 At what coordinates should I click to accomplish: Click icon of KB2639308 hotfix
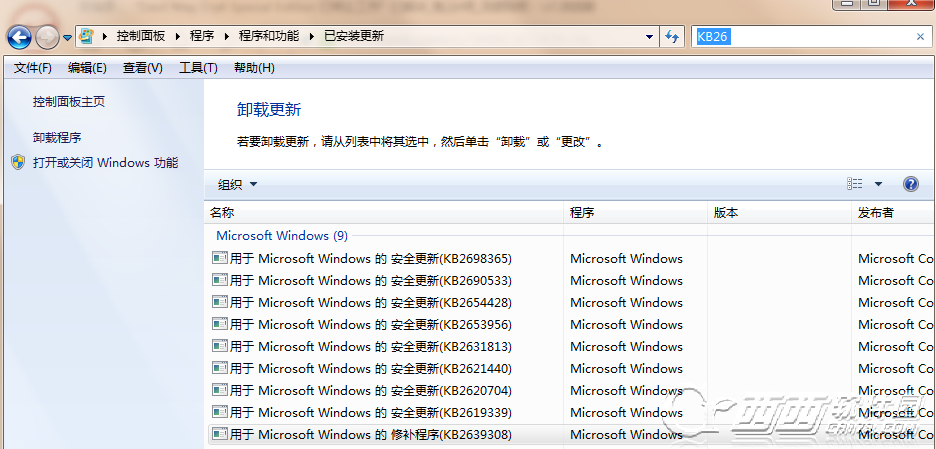pyautogui.click(x=220, y=434)
